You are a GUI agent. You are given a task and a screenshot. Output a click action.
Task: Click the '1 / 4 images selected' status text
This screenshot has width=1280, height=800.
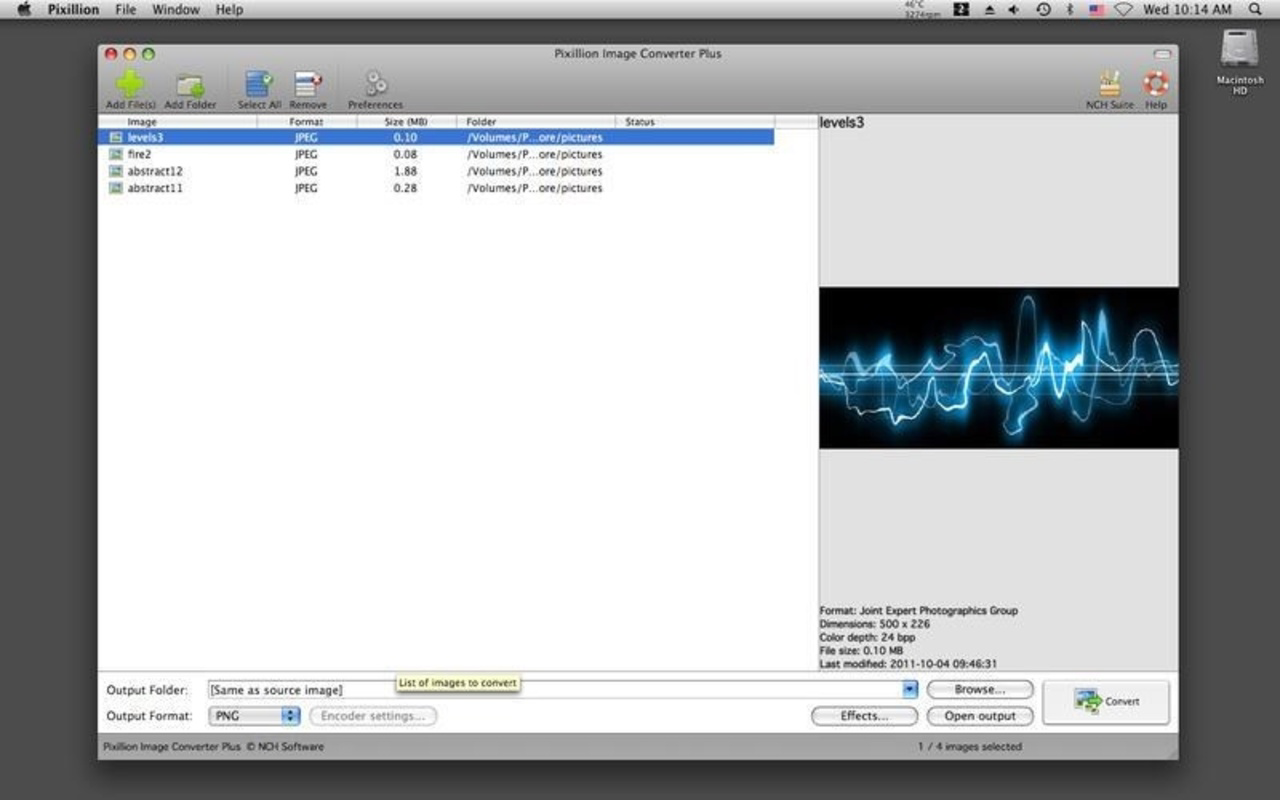coord(970,746)
